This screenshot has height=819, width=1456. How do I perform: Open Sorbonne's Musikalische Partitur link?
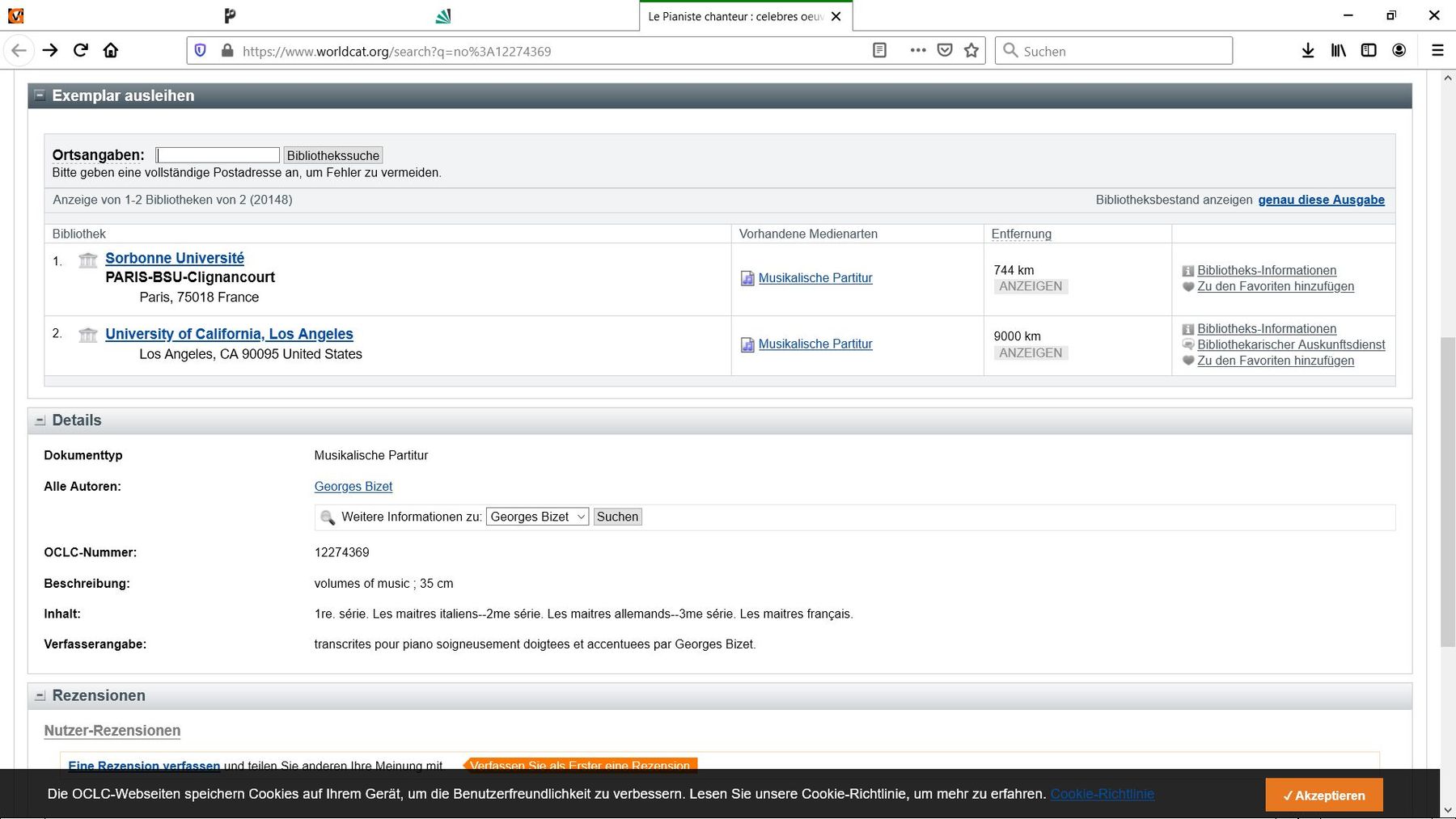815,277
